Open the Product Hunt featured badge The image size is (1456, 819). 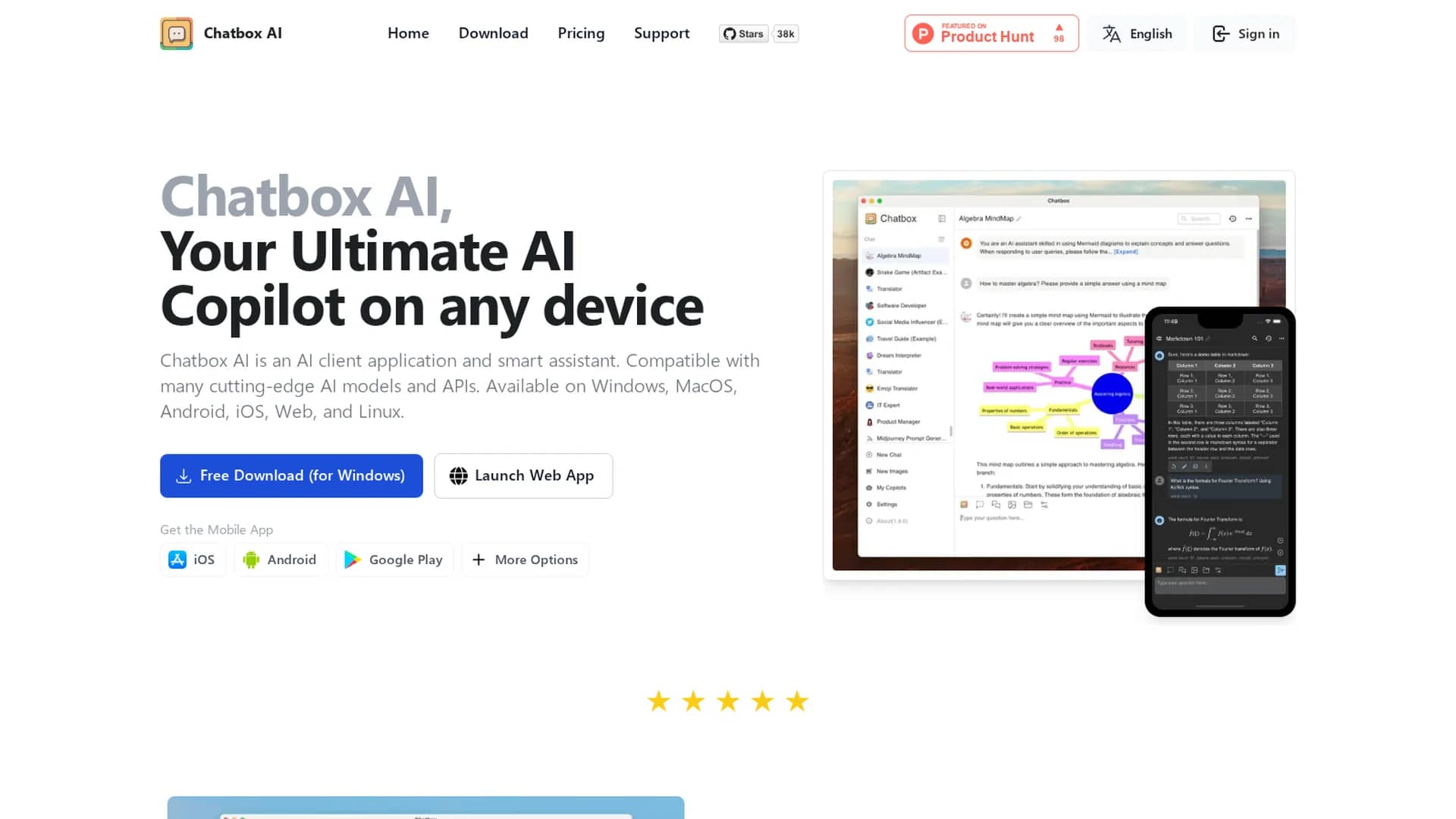point(991,33)
